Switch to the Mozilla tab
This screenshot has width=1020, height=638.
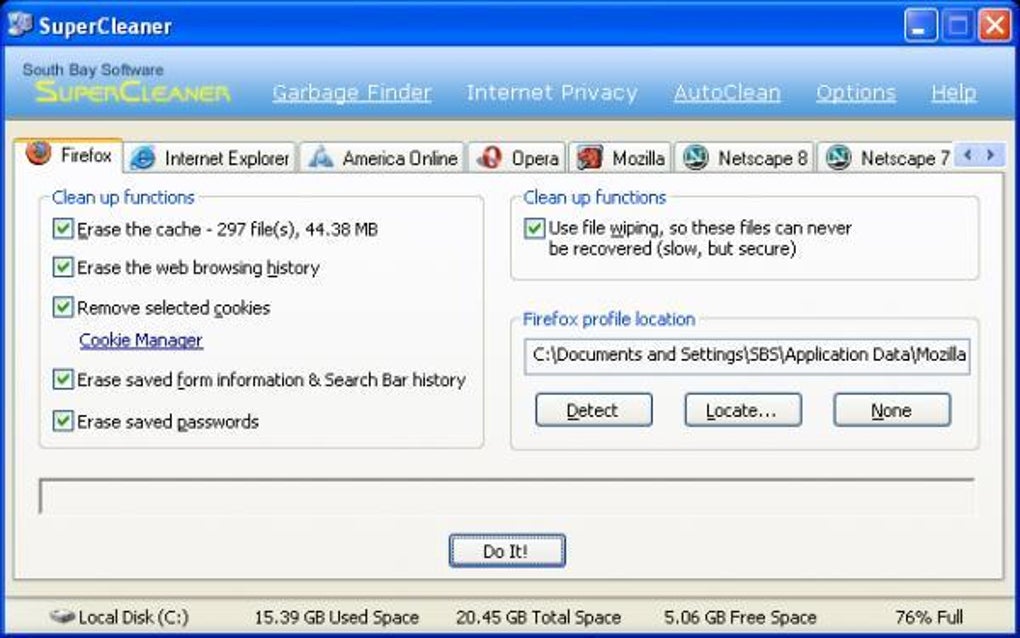tap(620, 158)
